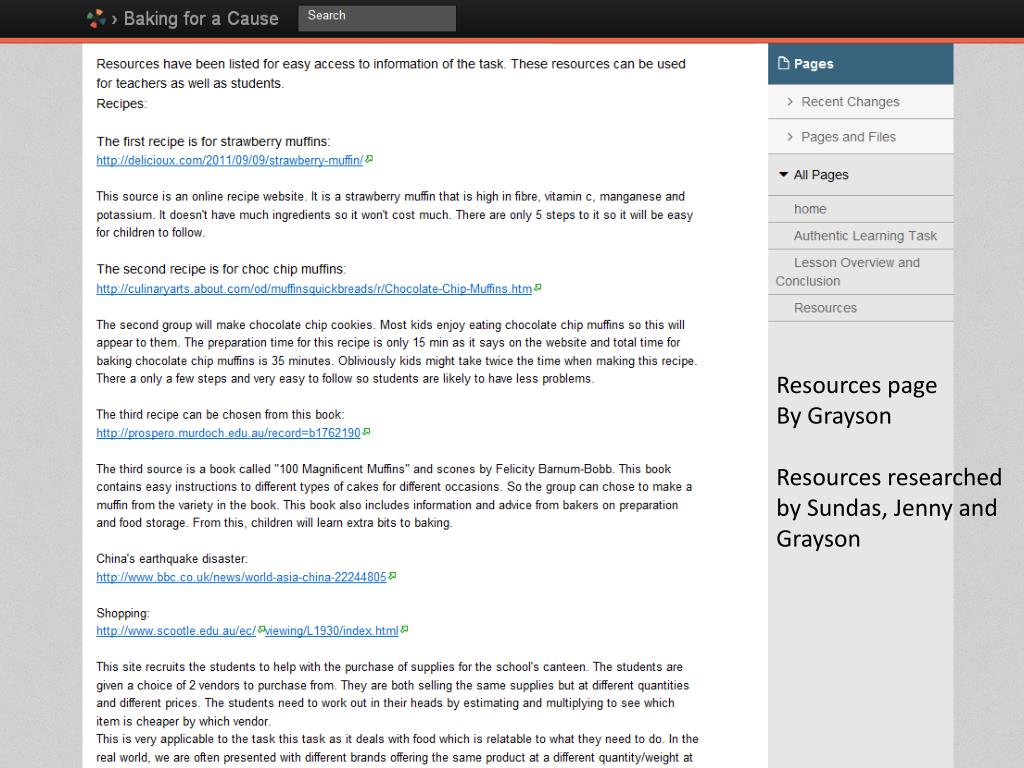
Task: Expand the Recent Changes chevron
Action: 790,102
